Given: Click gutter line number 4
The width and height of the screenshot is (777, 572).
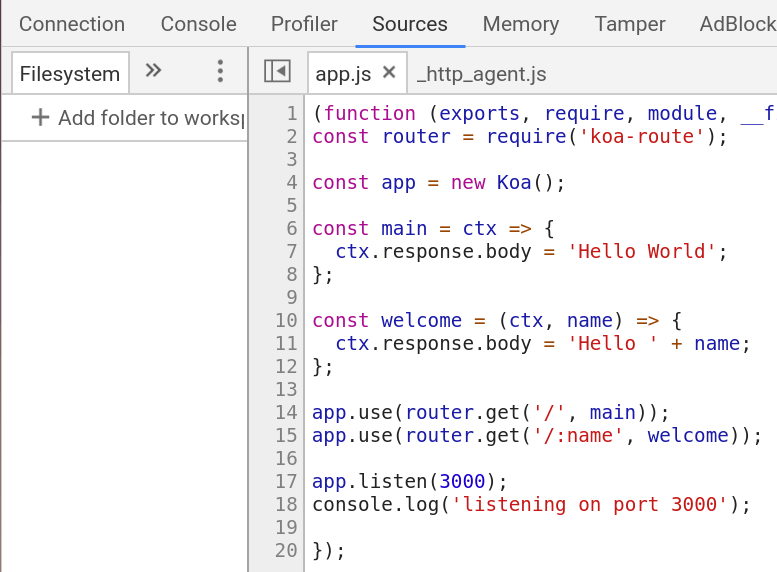Looking at the screenshot, I should click(x=292, y=182).
